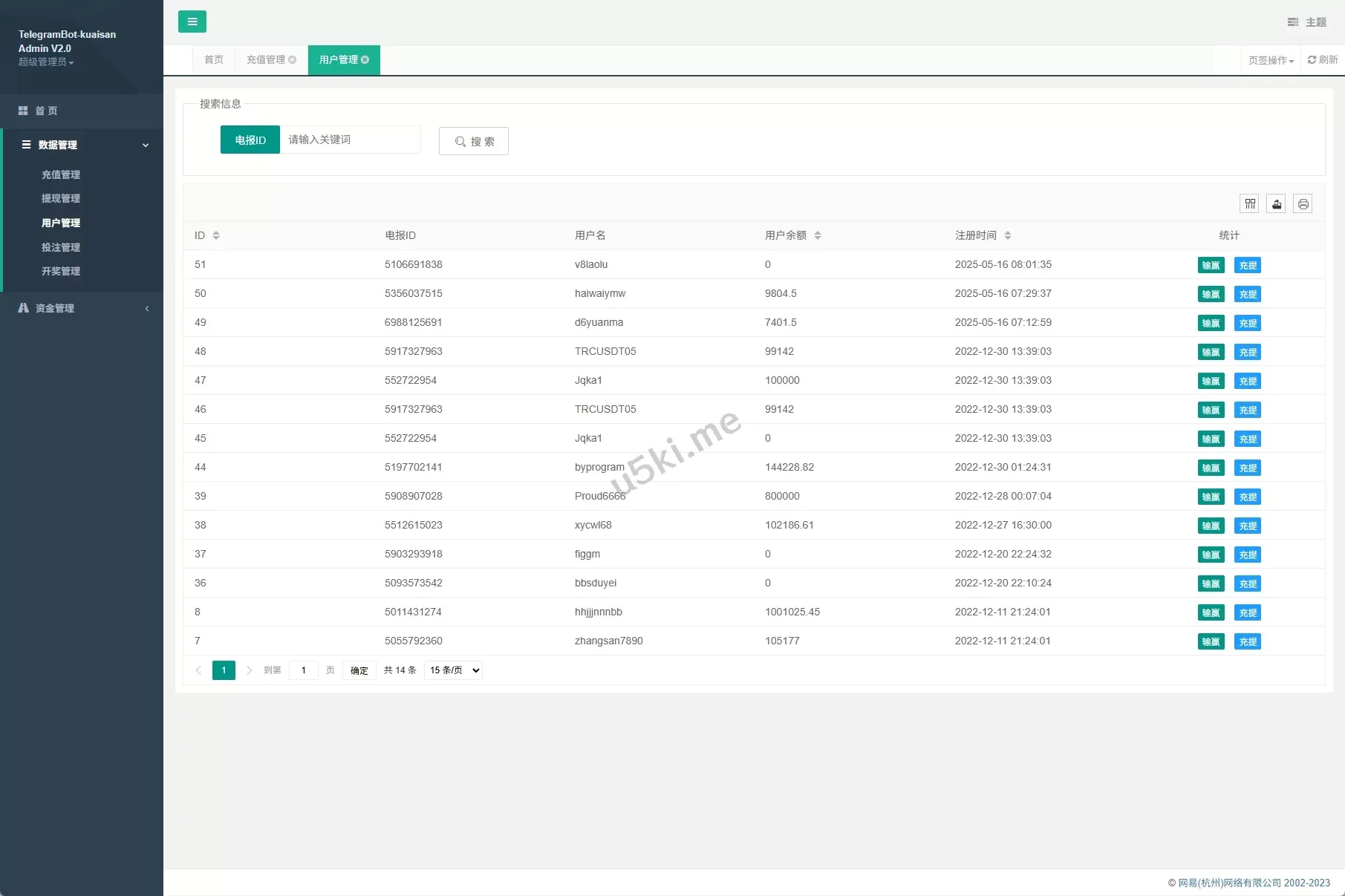Open the table column filter icon
This screenshot has height=896, width=1345.
point(1250,203)
